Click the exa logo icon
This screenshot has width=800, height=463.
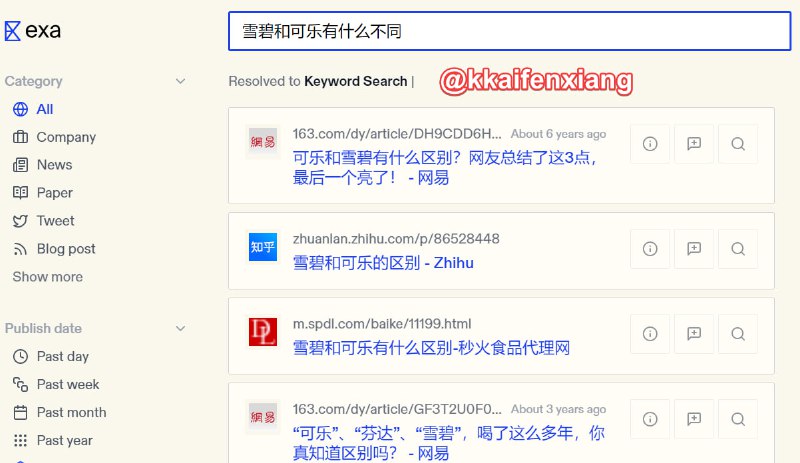point(12,31)
